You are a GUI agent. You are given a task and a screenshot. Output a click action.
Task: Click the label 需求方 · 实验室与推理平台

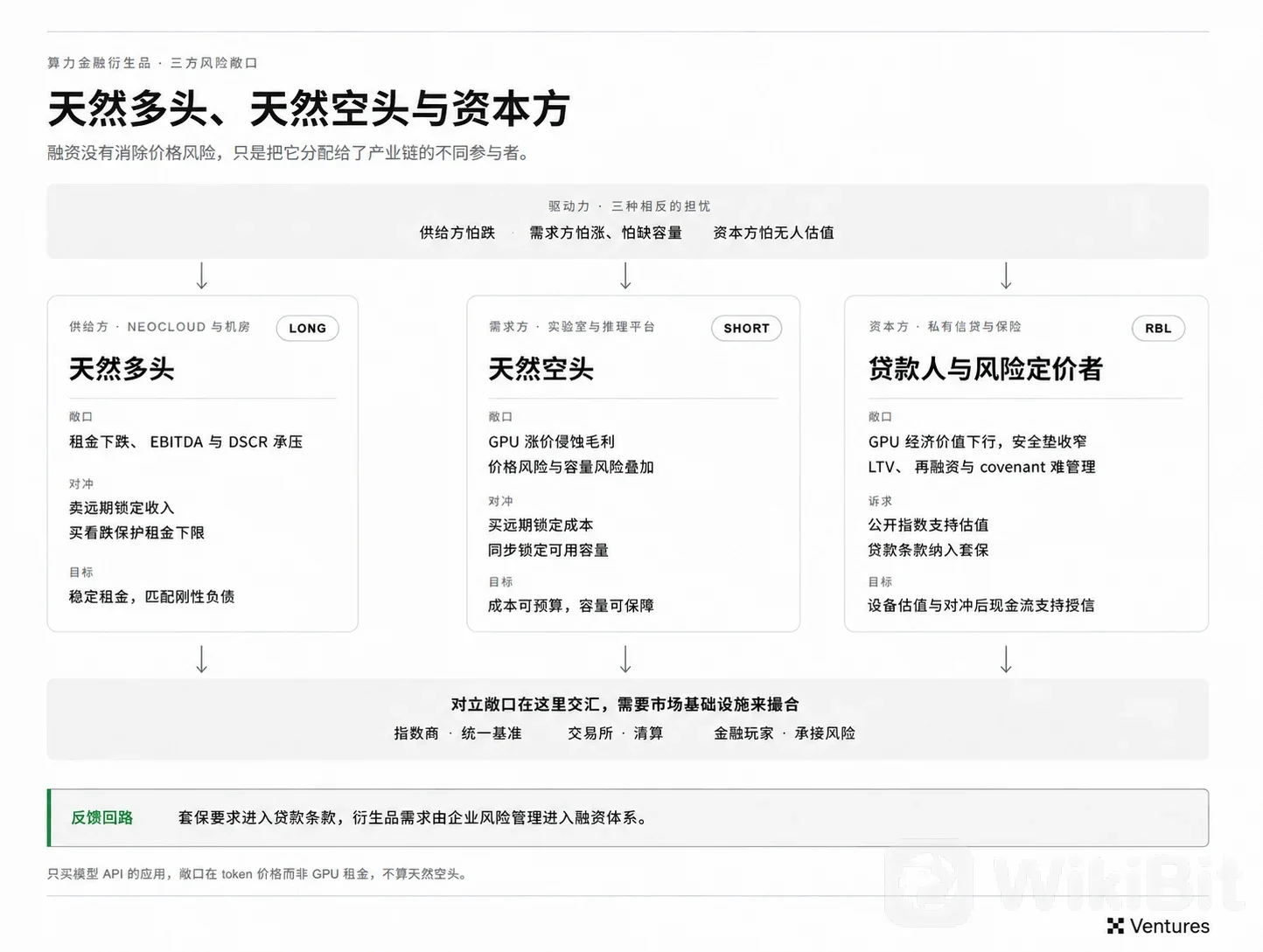(x=572, y=327)
